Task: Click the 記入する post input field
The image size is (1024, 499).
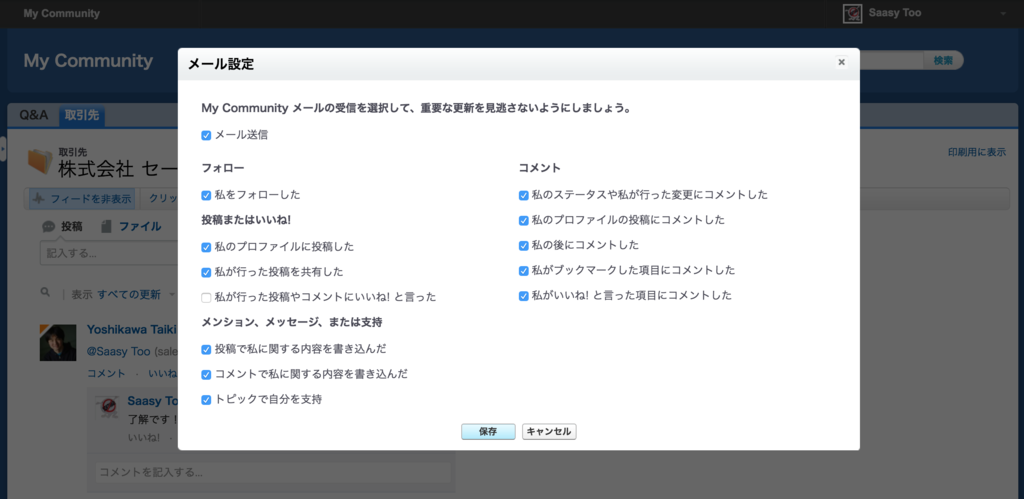Action: coord(108,253)
